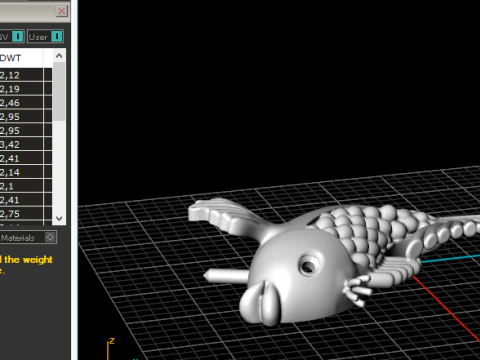Open the Materials selector
Screen dimensions: 480x360
tap(28, 238)
